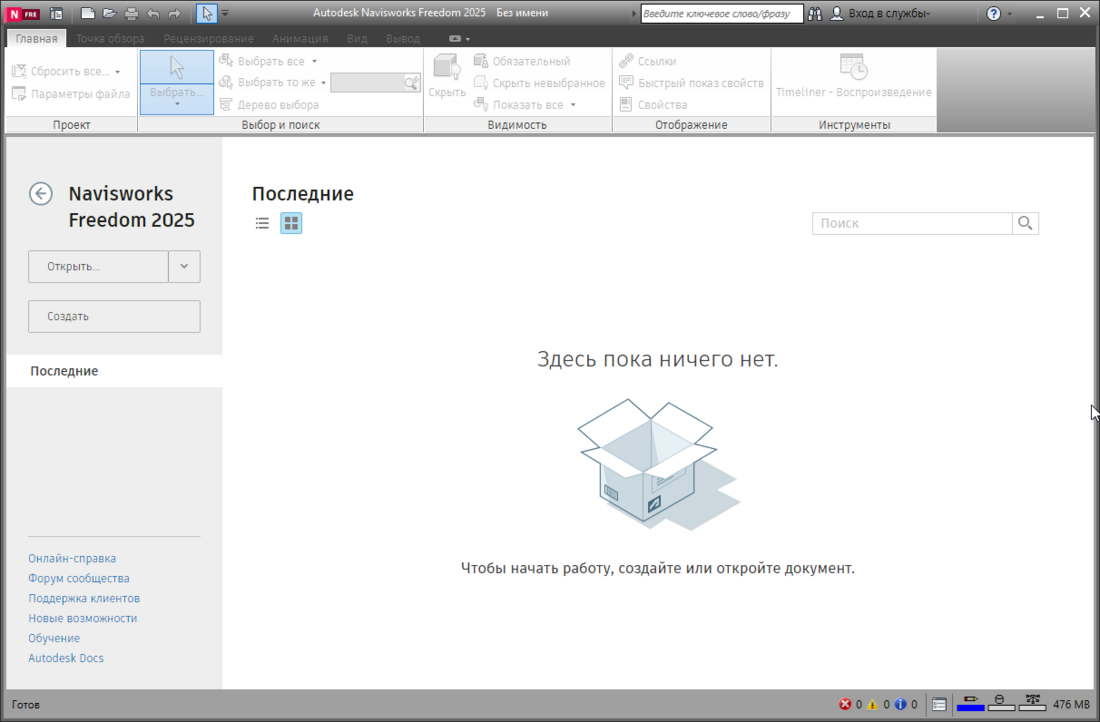
Task: Open the Онлайн-справка link
Action: (72, 559)
